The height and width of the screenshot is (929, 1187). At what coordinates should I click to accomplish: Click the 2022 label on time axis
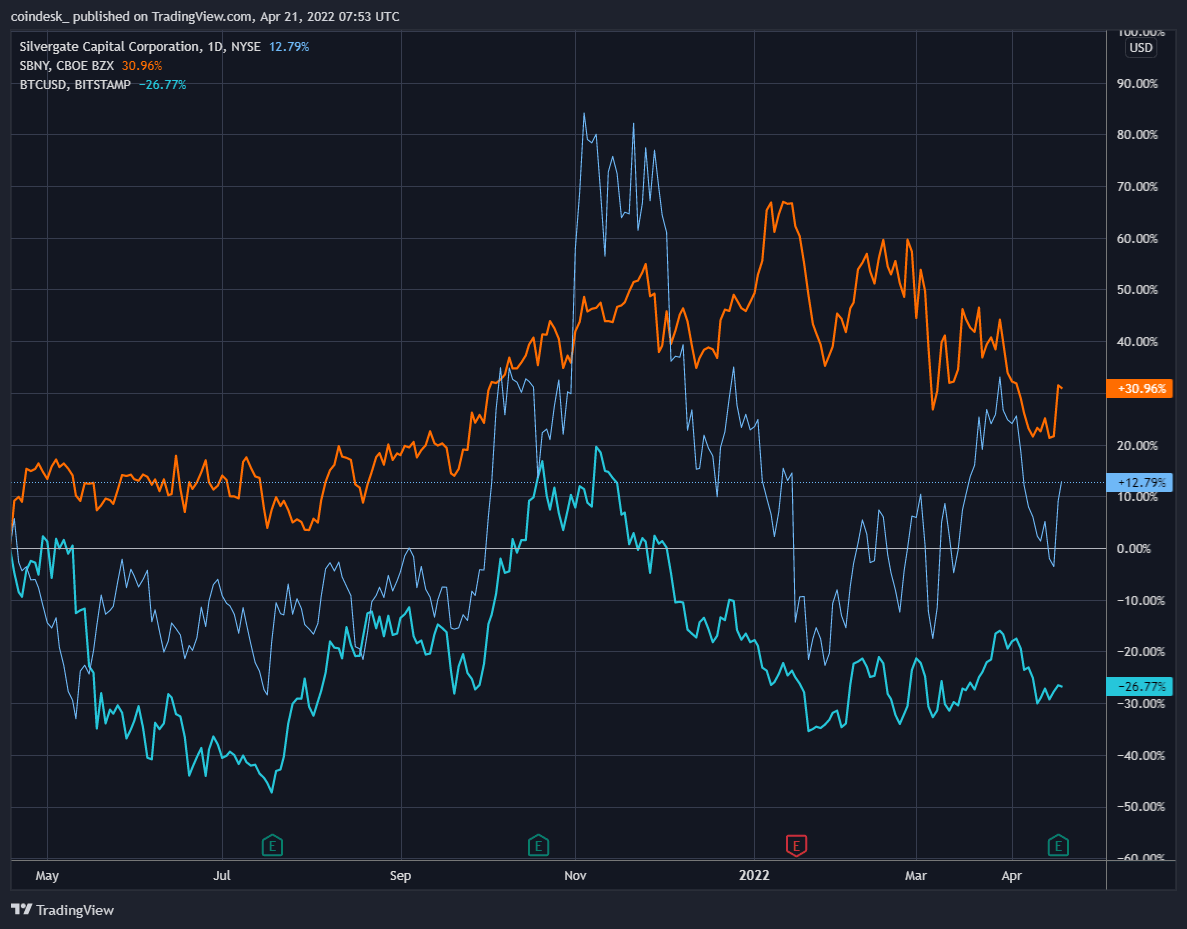tap(754, 876)
